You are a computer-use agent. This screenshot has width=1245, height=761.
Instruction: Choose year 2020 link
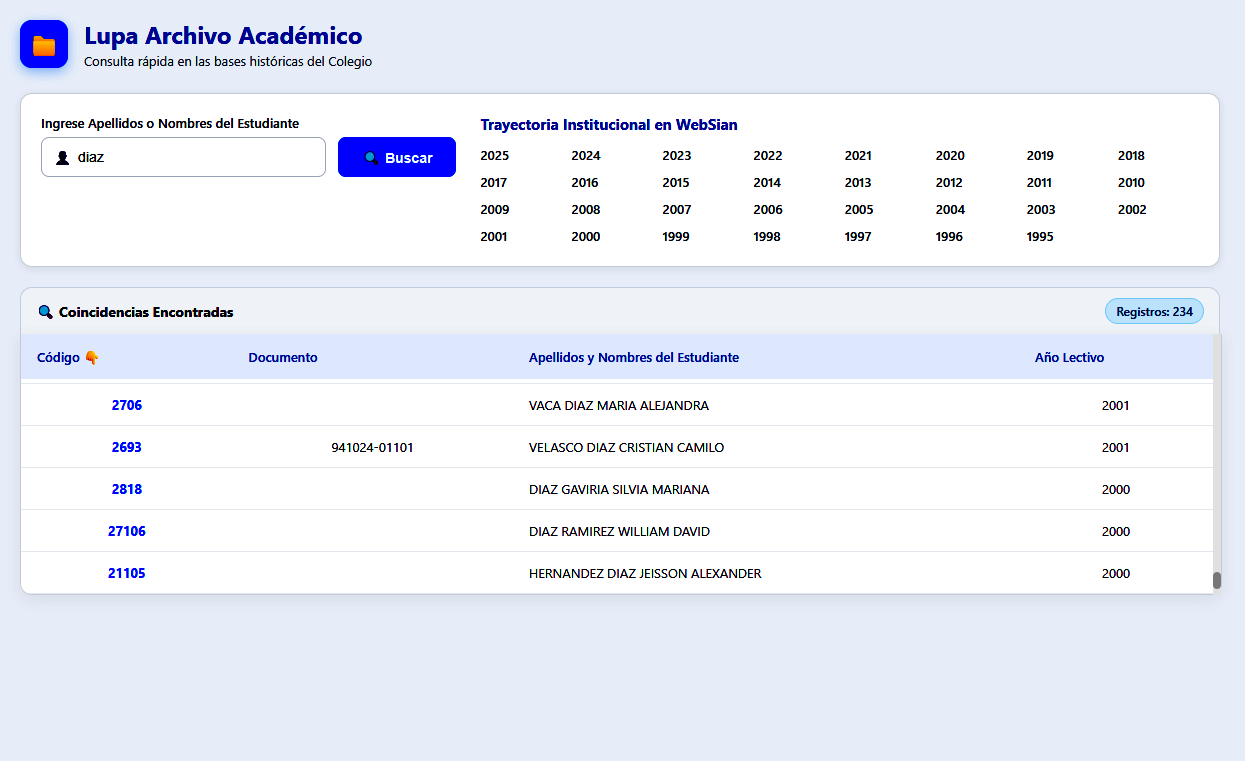coord(950,156)
